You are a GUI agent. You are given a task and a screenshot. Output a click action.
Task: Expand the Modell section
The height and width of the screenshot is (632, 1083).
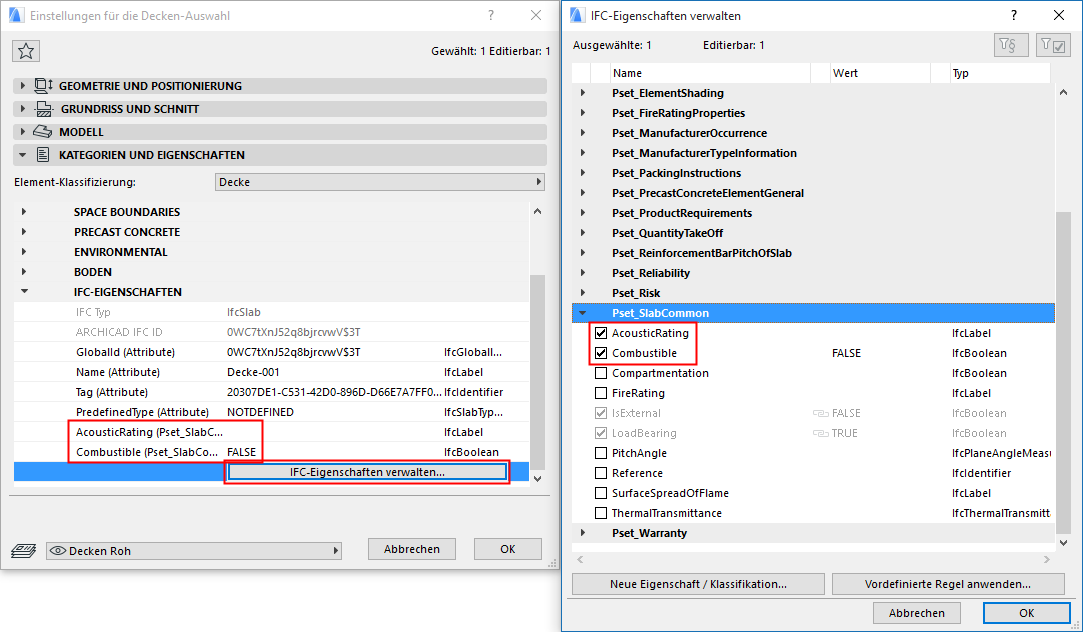pyautogui.click(x=23, y=132)
